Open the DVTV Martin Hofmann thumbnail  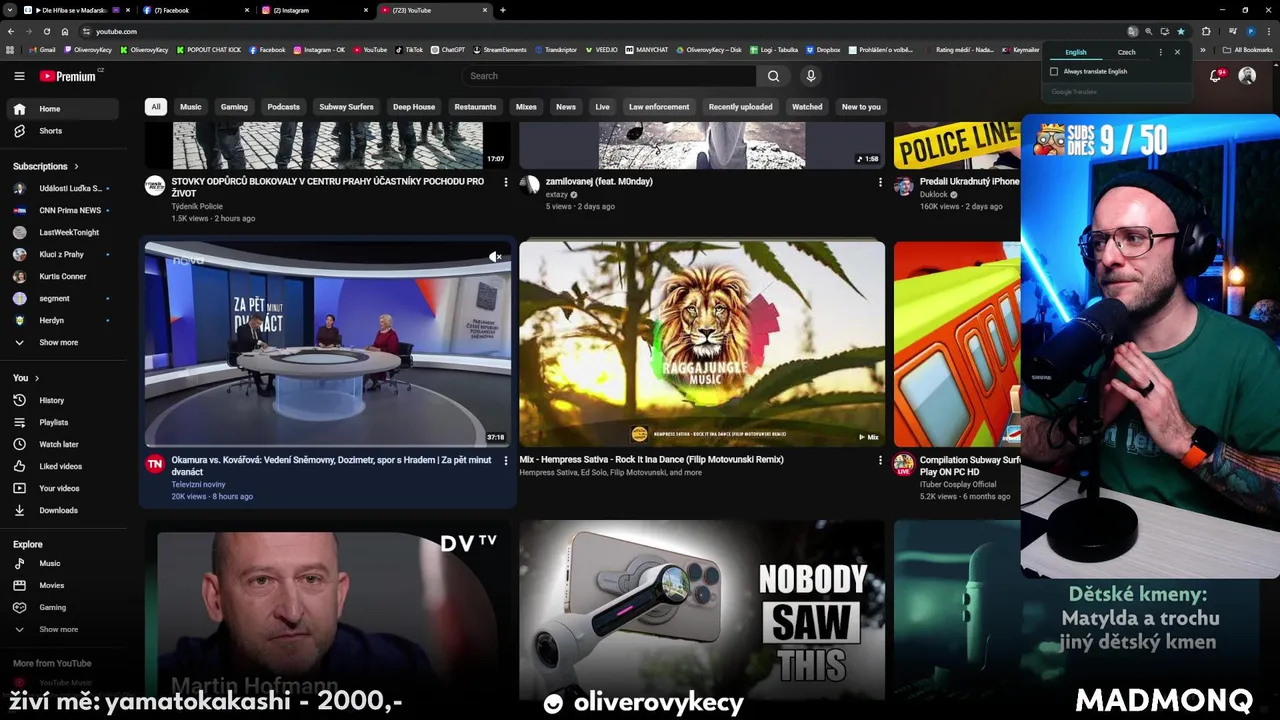coord(327,610)
